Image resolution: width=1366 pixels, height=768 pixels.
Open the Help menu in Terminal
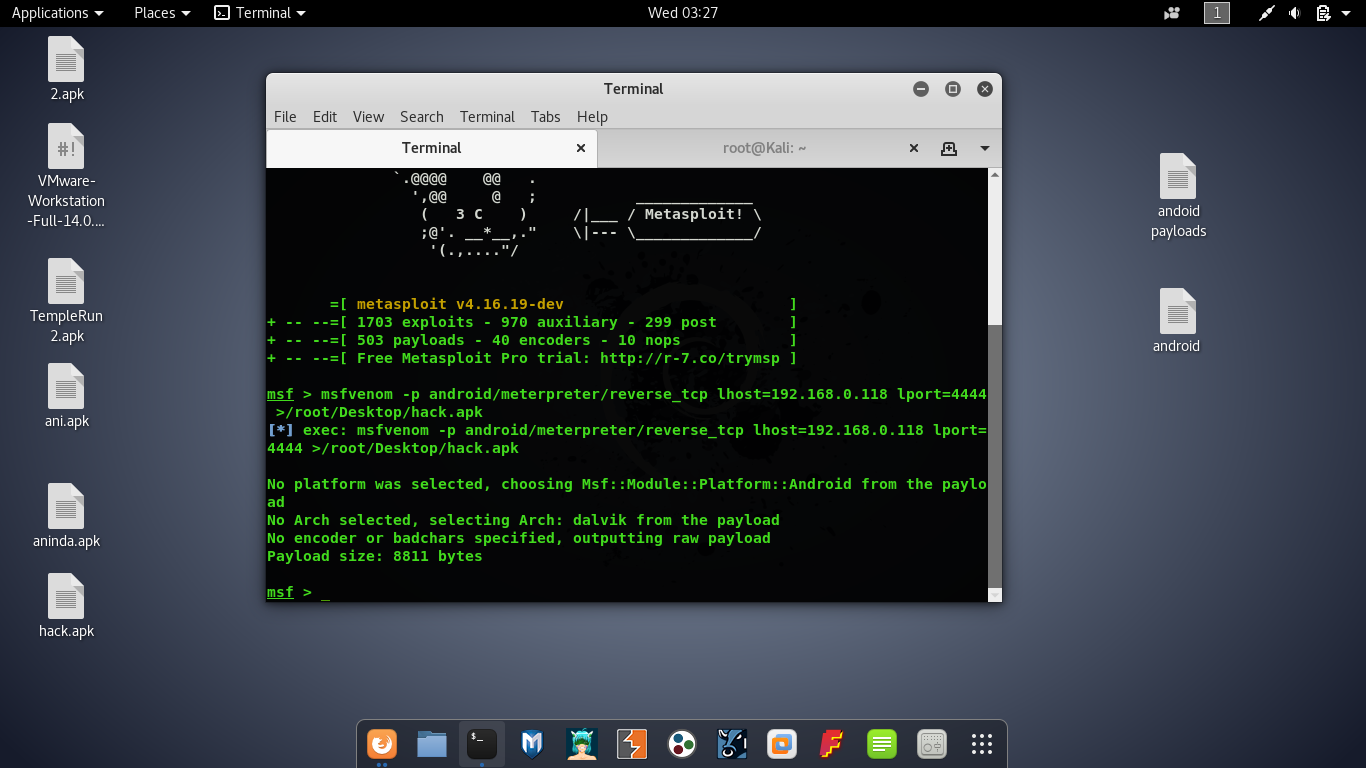pyautogui.click(x=592, y=117)
